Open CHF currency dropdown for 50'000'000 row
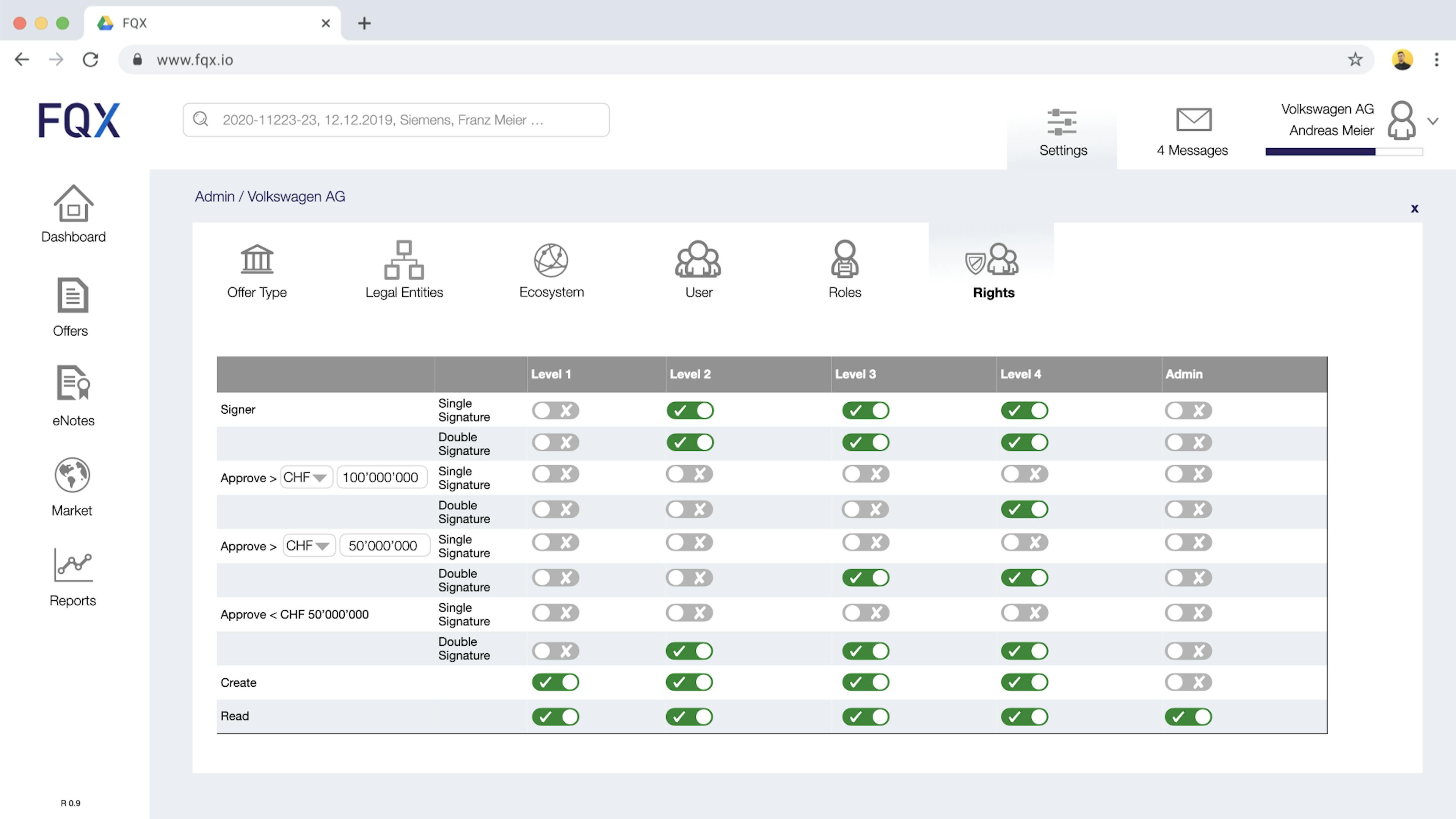1456x819 pixels. click(309, 546)
